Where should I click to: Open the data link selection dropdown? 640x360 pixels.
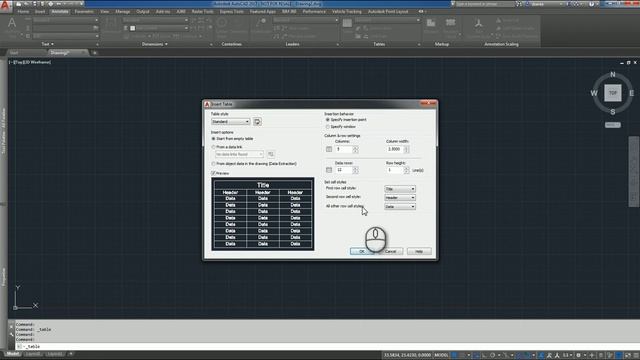[x=239, y=154]
